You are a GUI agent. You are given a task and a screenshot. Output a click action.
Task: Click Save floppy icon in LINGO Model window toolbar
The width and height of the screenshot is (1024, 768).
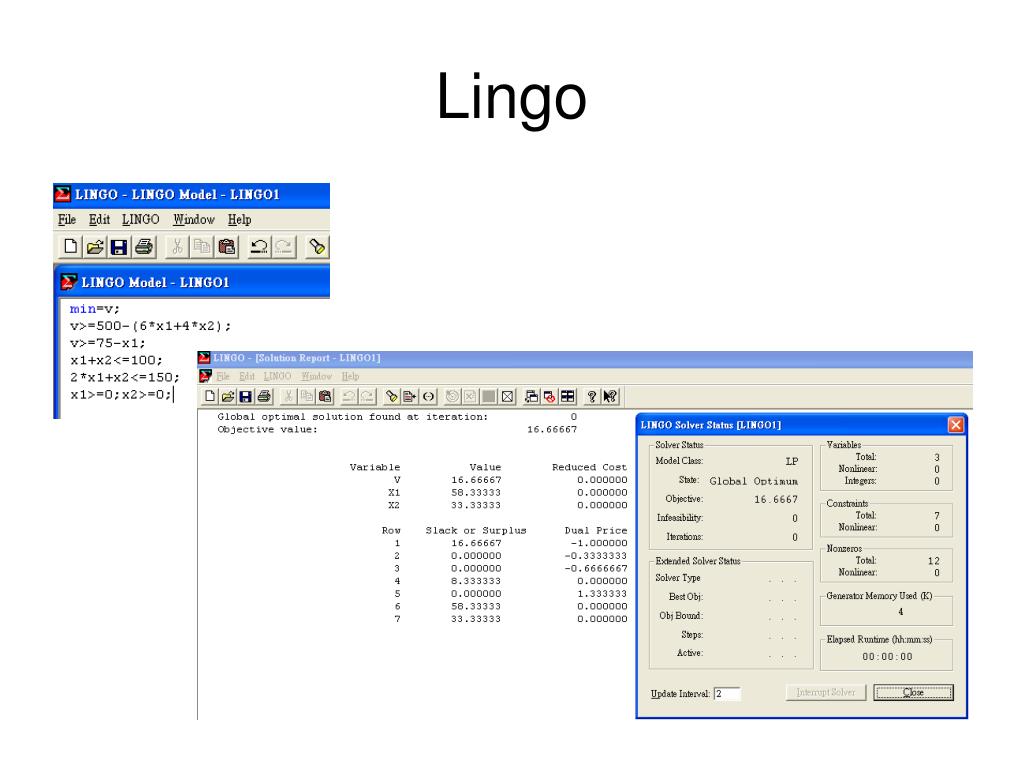(x=119, y=247)
